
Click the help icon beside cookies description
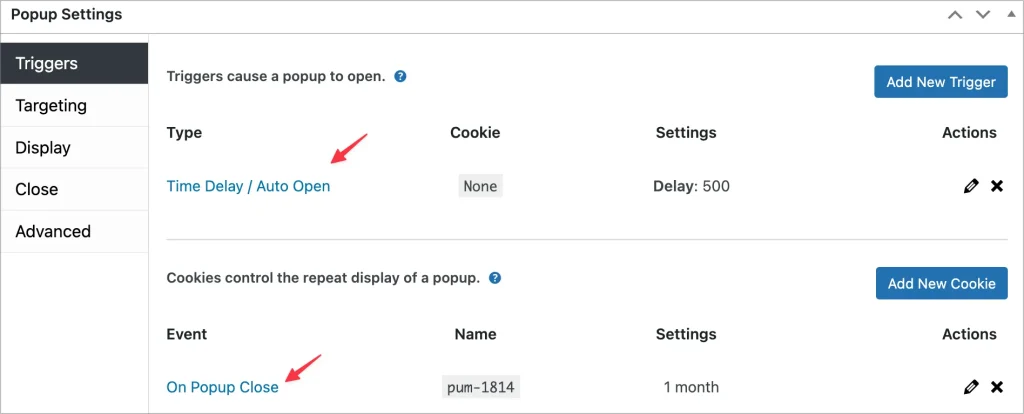tap(495, 278)
